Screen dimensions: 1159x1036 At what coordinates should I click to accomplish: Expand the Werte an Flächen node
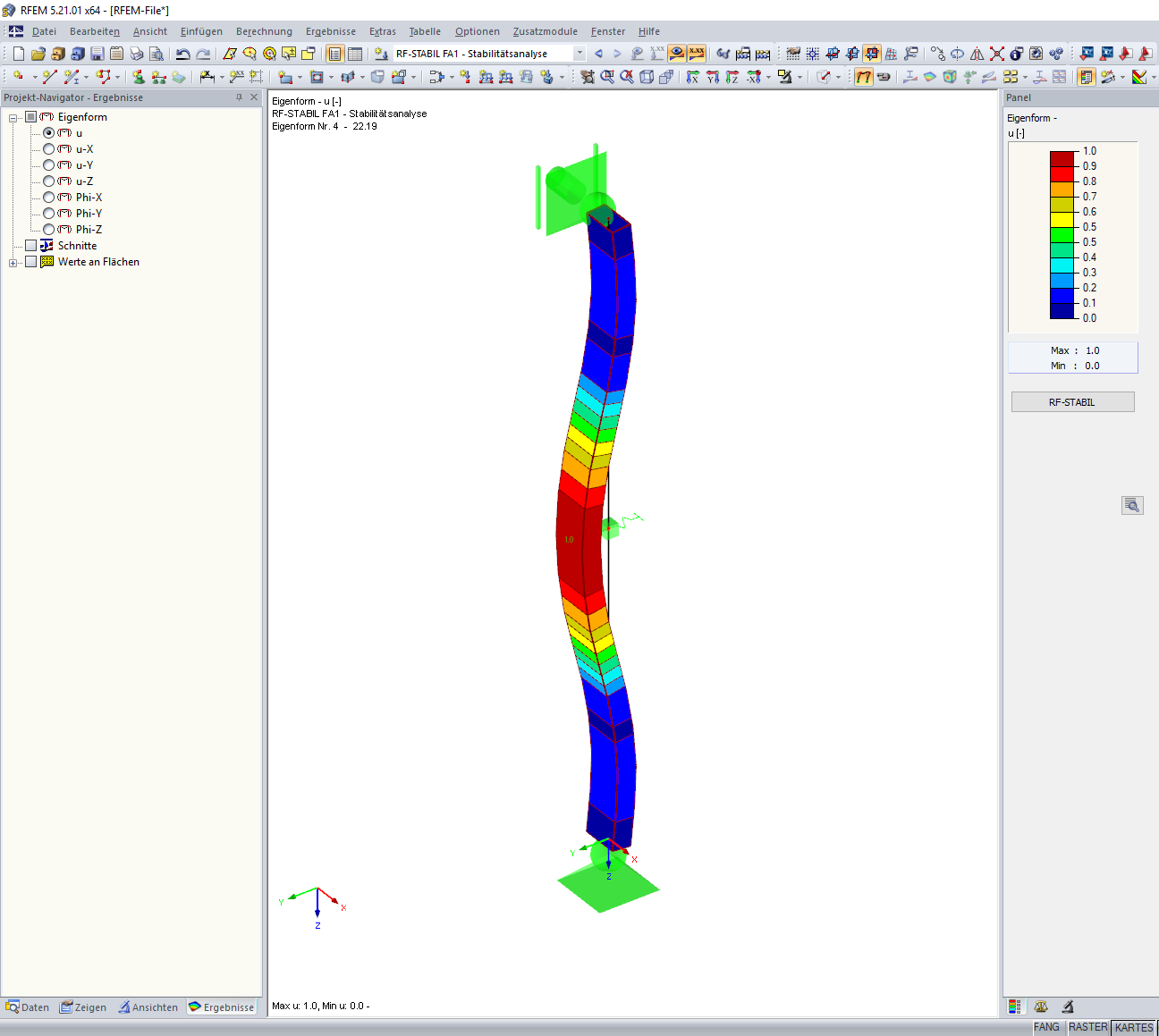pyautogui.click(x=13, y=263)
